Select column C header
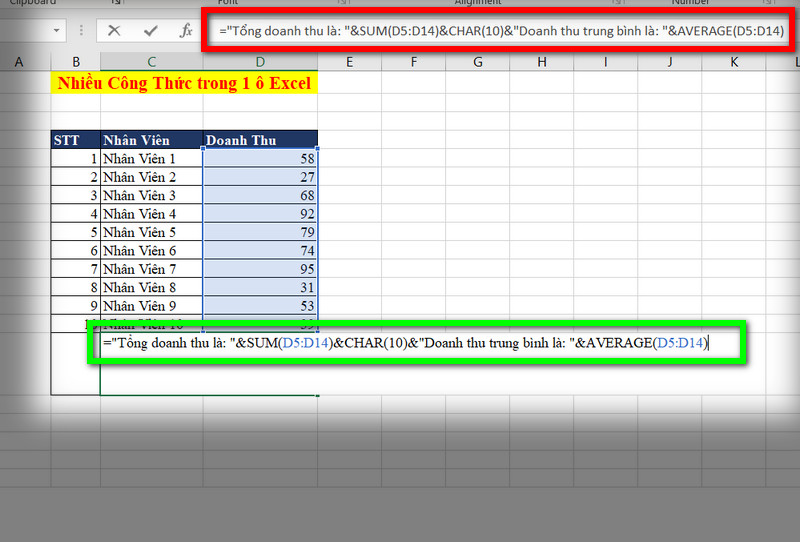800x542 pixels. 152,62
